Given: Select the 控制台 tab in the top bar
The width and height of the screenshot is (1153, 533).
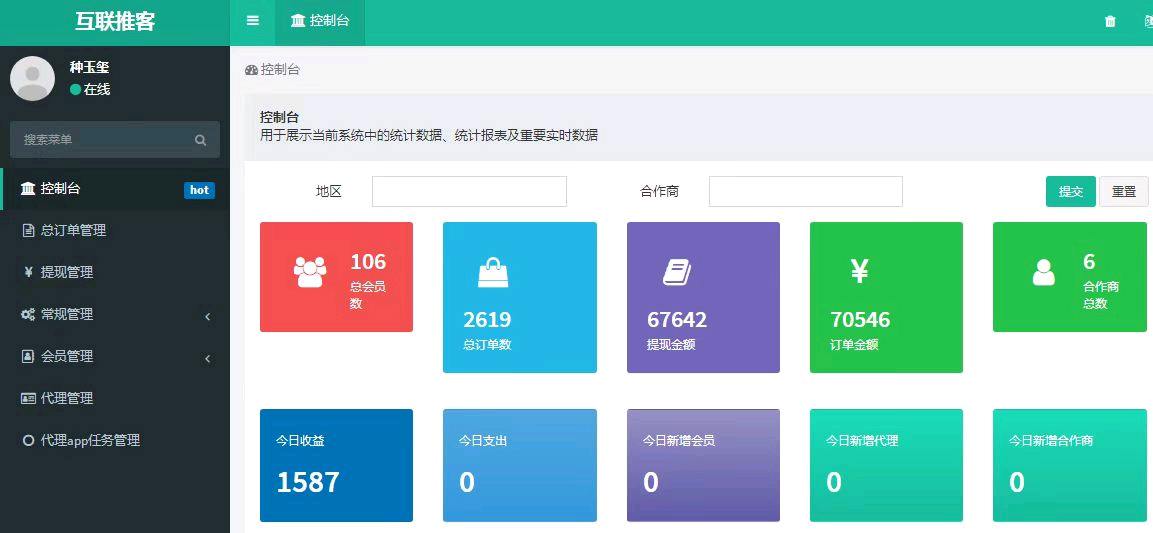Looking at the screenshot, I should [x=320, y=21].
